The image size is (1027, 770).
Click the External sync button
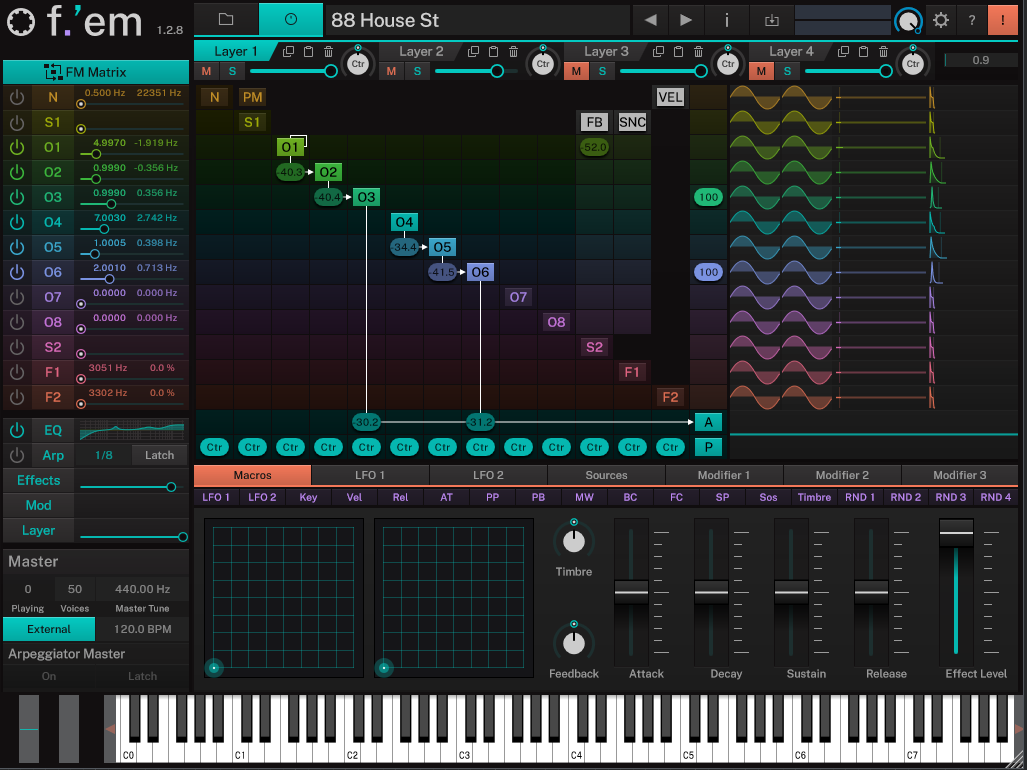click(48, 629)
